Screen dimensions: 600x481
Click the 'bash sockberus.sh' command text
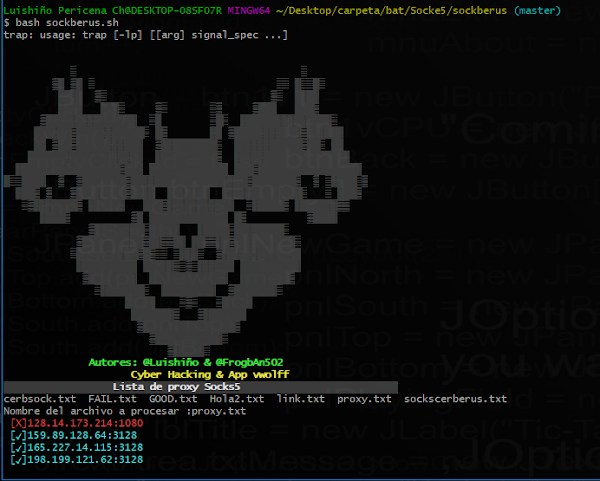tap(67, 23)
